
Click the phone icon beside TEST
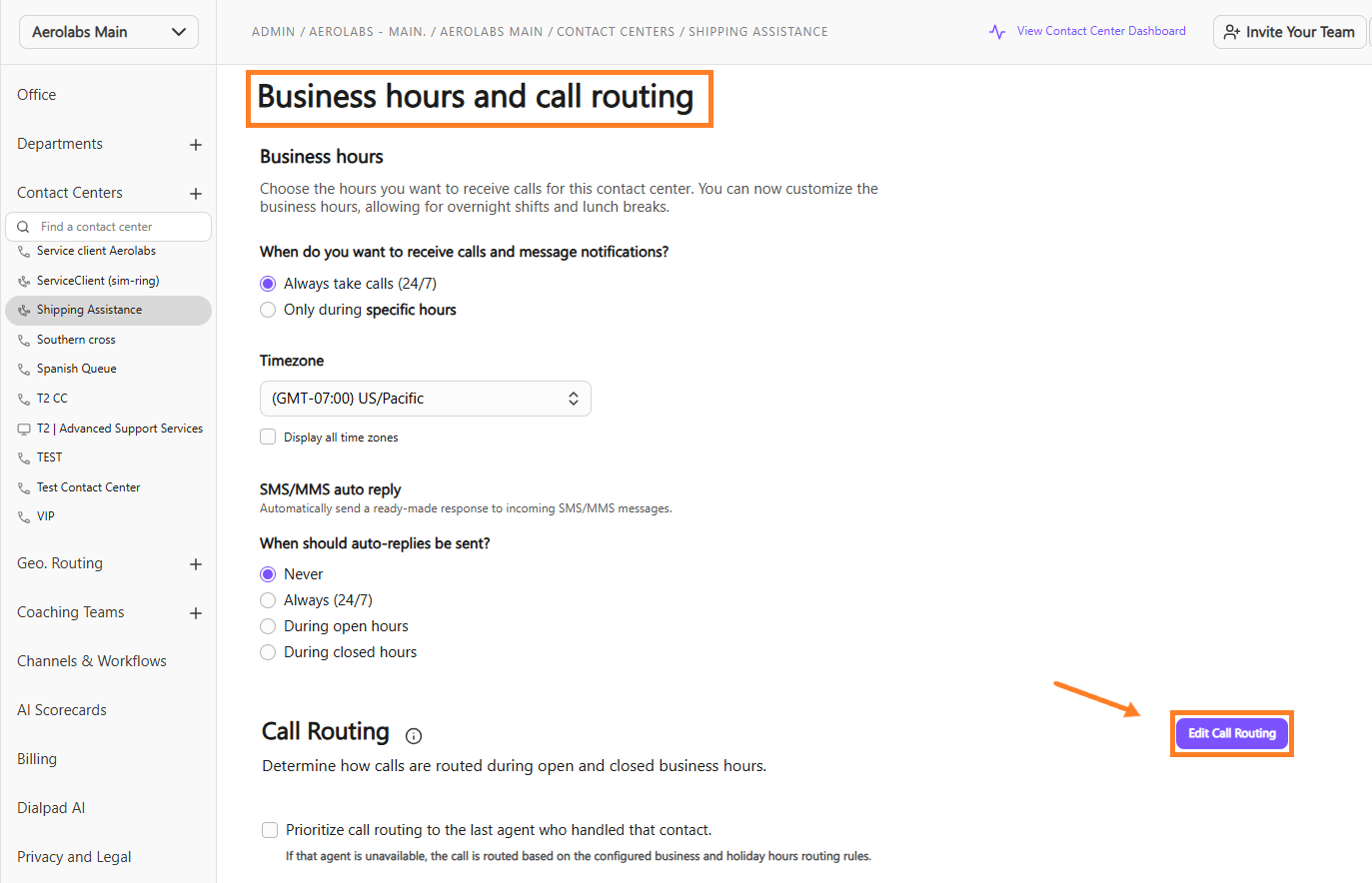point(24,458)
